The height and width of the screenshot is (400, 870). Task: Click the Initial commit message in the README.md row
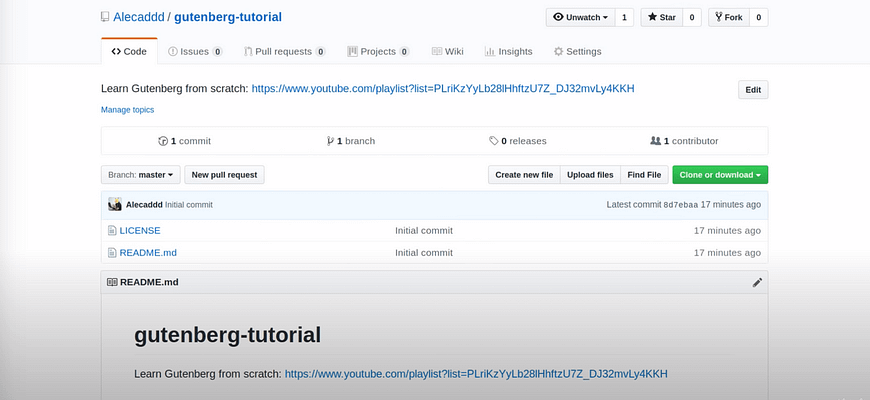[424, 252]
